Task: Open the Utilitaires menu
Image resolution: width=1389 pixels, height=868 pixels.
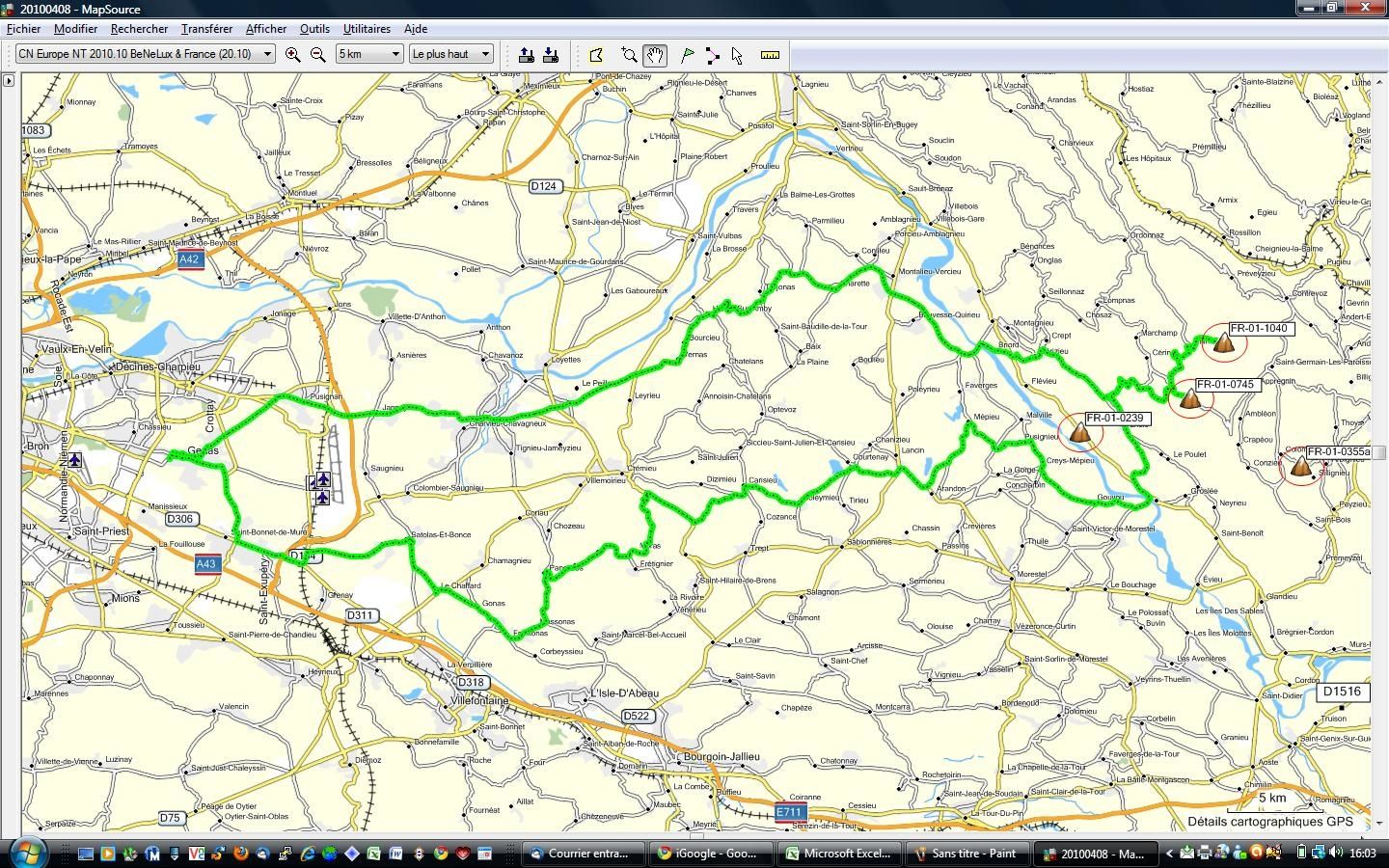Action: (367, 29)
